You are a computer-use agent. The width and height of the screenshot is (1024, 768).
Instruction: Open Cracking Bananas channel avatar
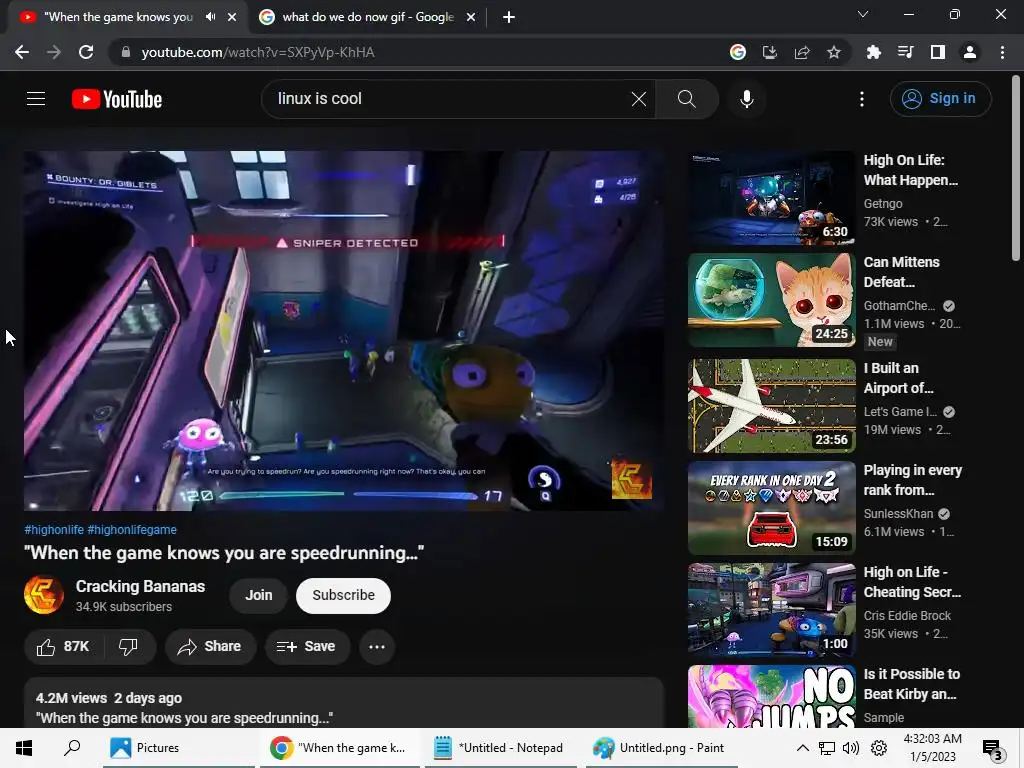click(x=44, y=595)
